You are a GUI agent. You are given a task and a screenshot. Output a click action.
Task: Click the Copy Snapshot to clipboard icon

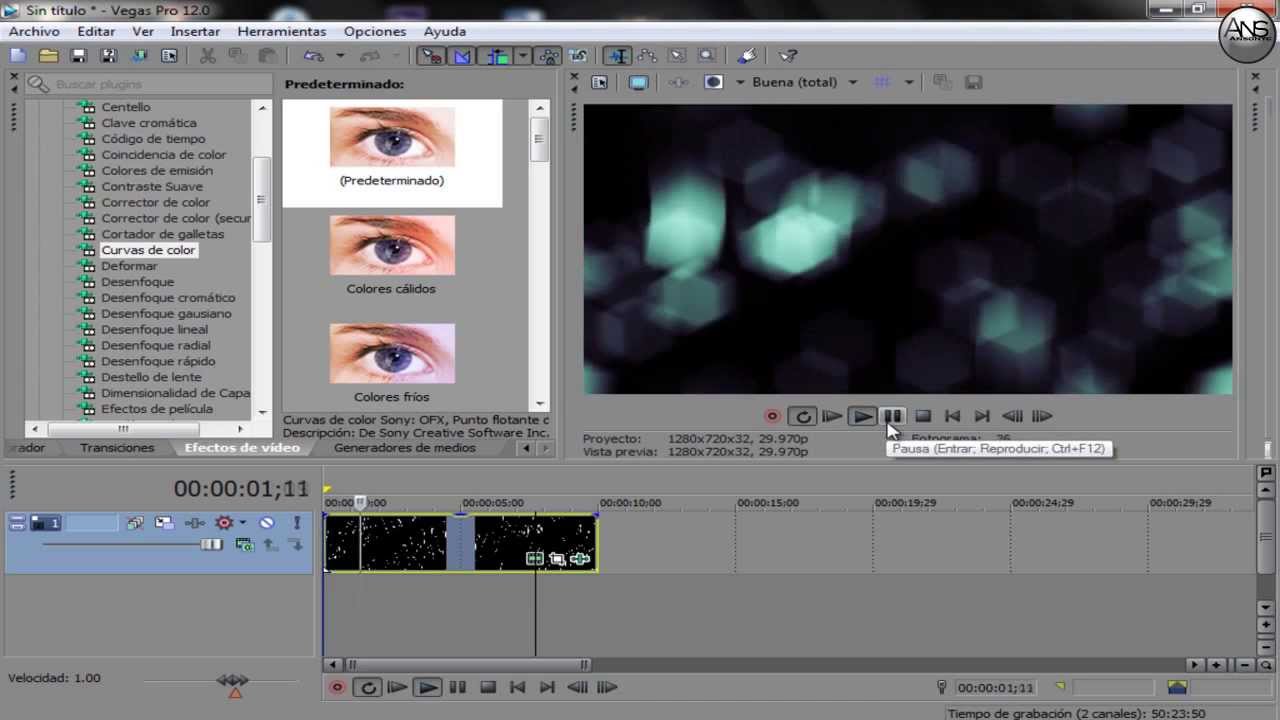942,83
